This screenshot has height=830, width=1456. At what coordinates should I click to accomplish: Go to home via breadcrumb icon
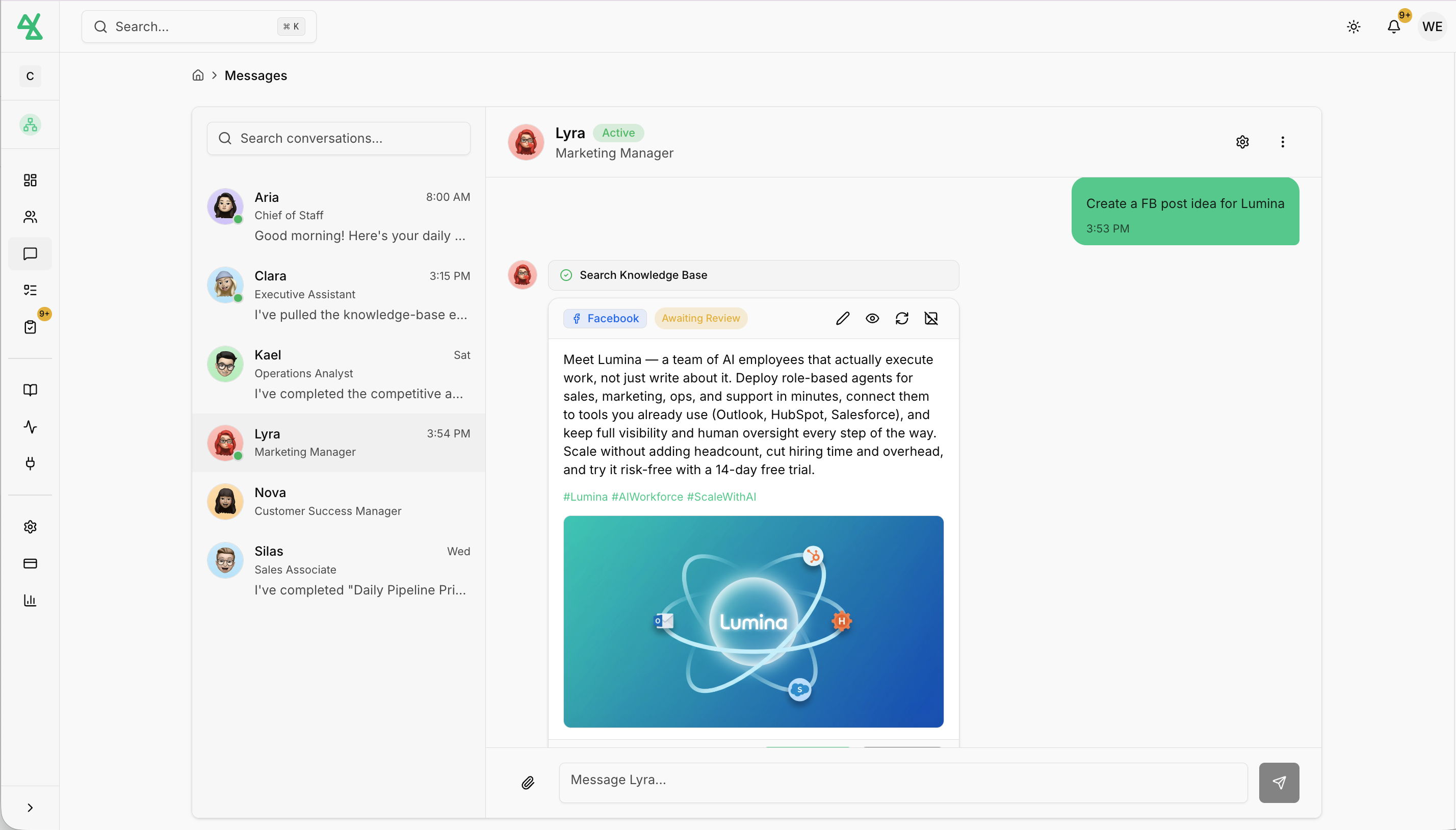[x=198, y=75]
